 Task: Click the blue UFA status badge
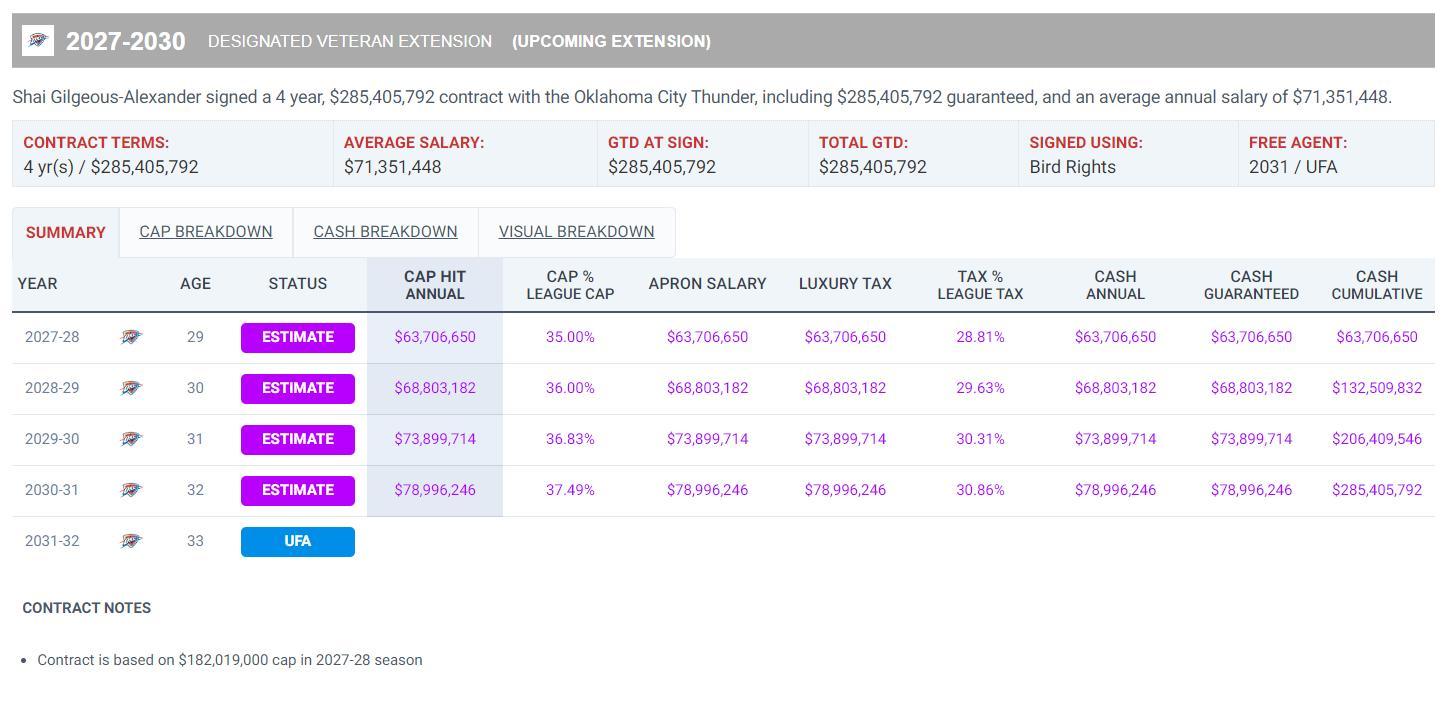(x=297, y=542)
